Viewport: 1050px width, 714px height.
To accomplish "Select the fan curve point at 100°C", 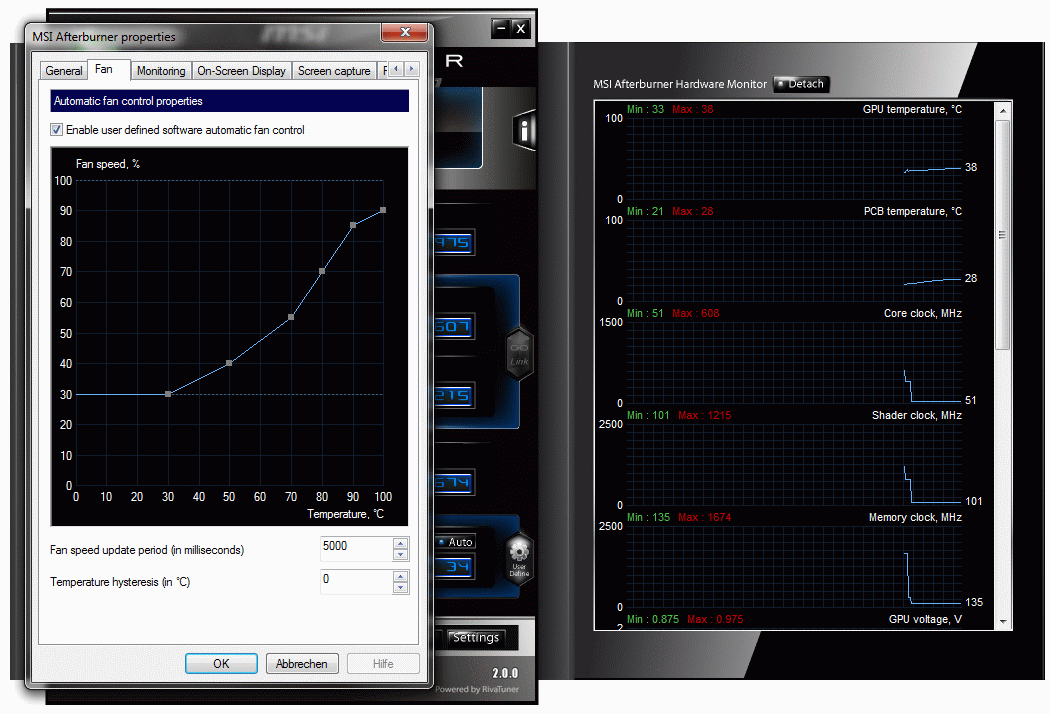I will click(x=383, y=210).
